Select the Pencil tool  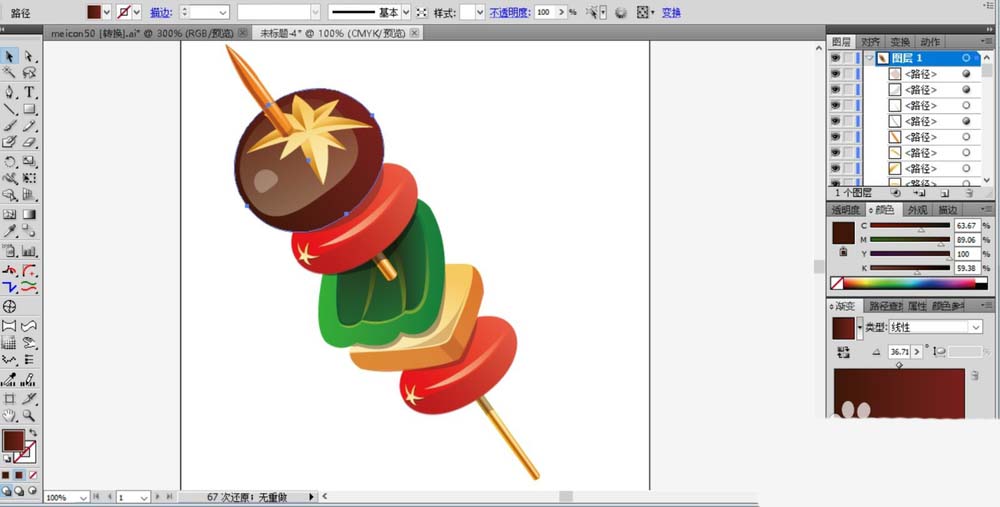click(29, 126)
